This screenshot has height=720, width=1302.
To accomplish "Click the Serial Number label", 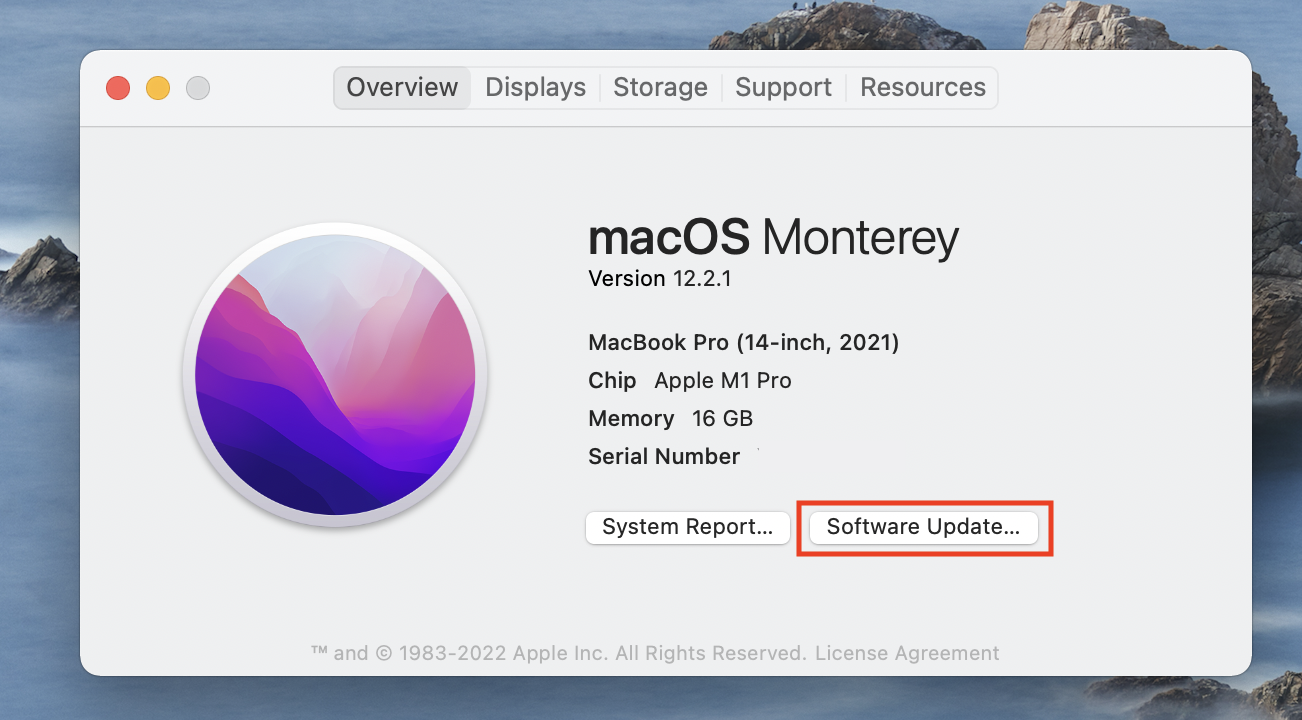I will pyautogui.click(x=664, y=456).
